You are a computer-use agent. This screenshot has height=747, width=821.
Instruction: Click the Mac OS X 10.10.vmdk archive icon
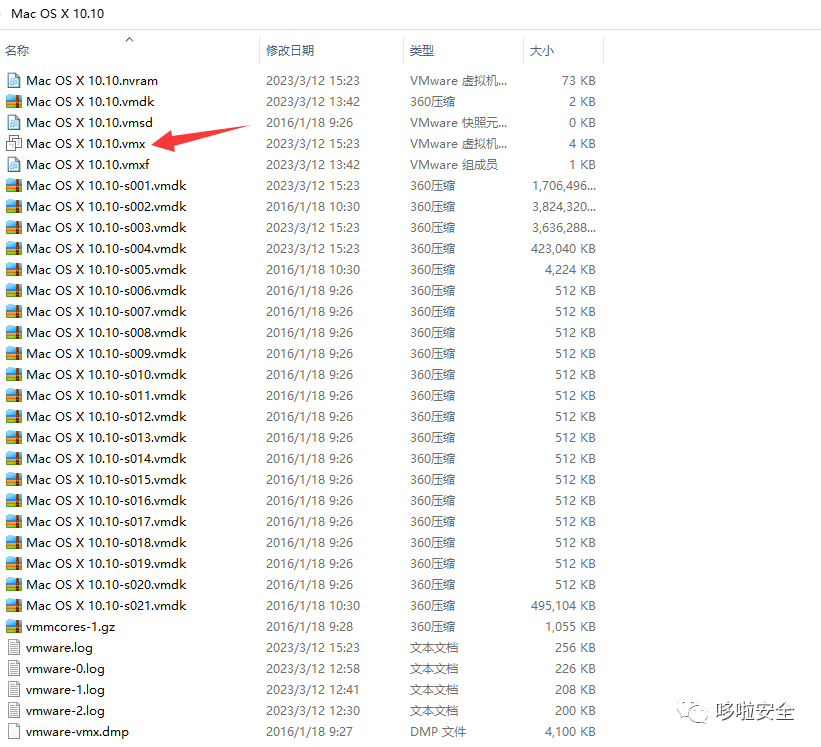click(x=14, y=102)
